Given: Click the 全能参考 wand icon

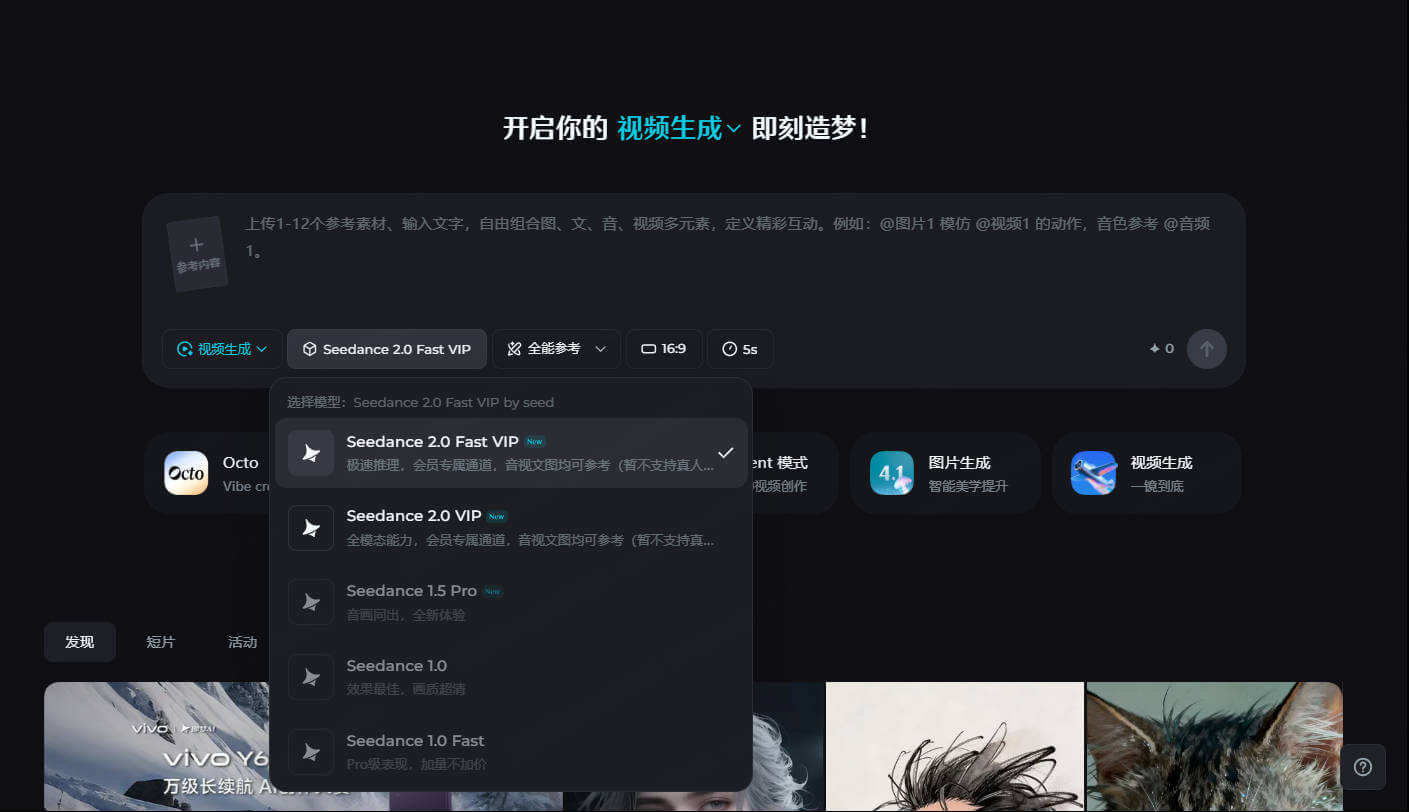Looking at the screenshot, I should coord(515,349).
